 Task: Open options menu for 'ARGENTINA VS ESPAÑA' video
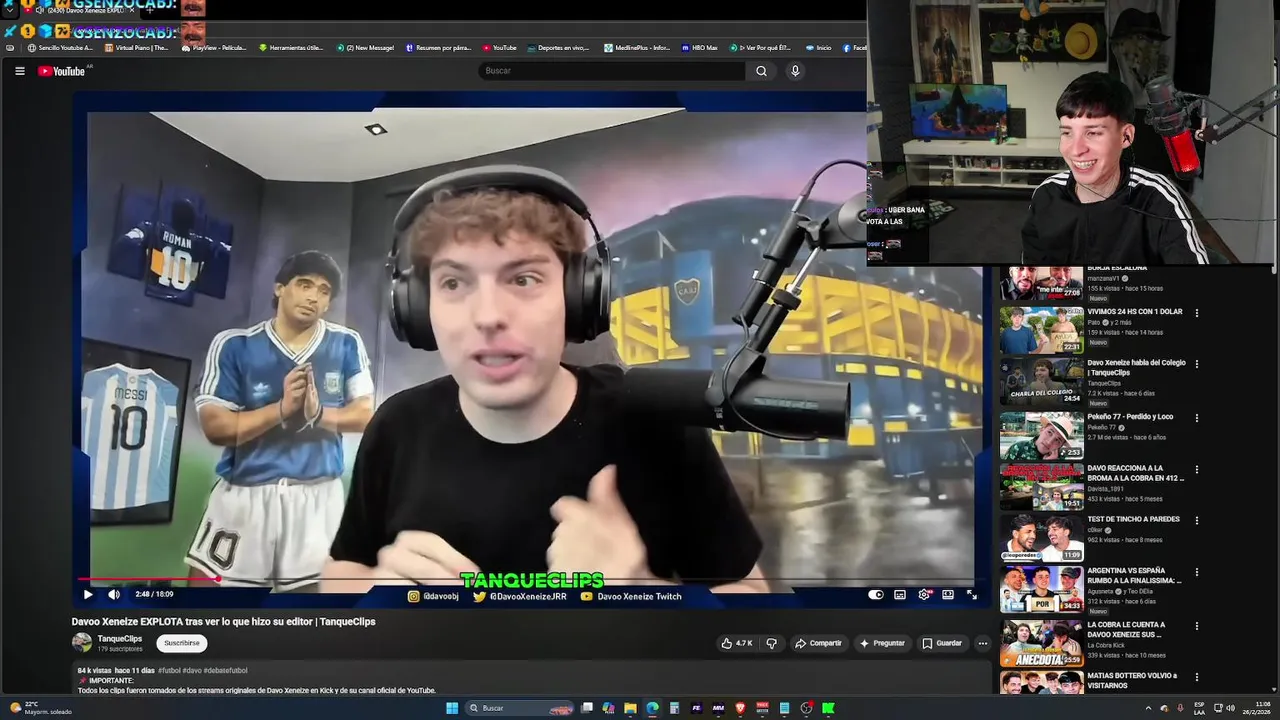(1197, 574)
